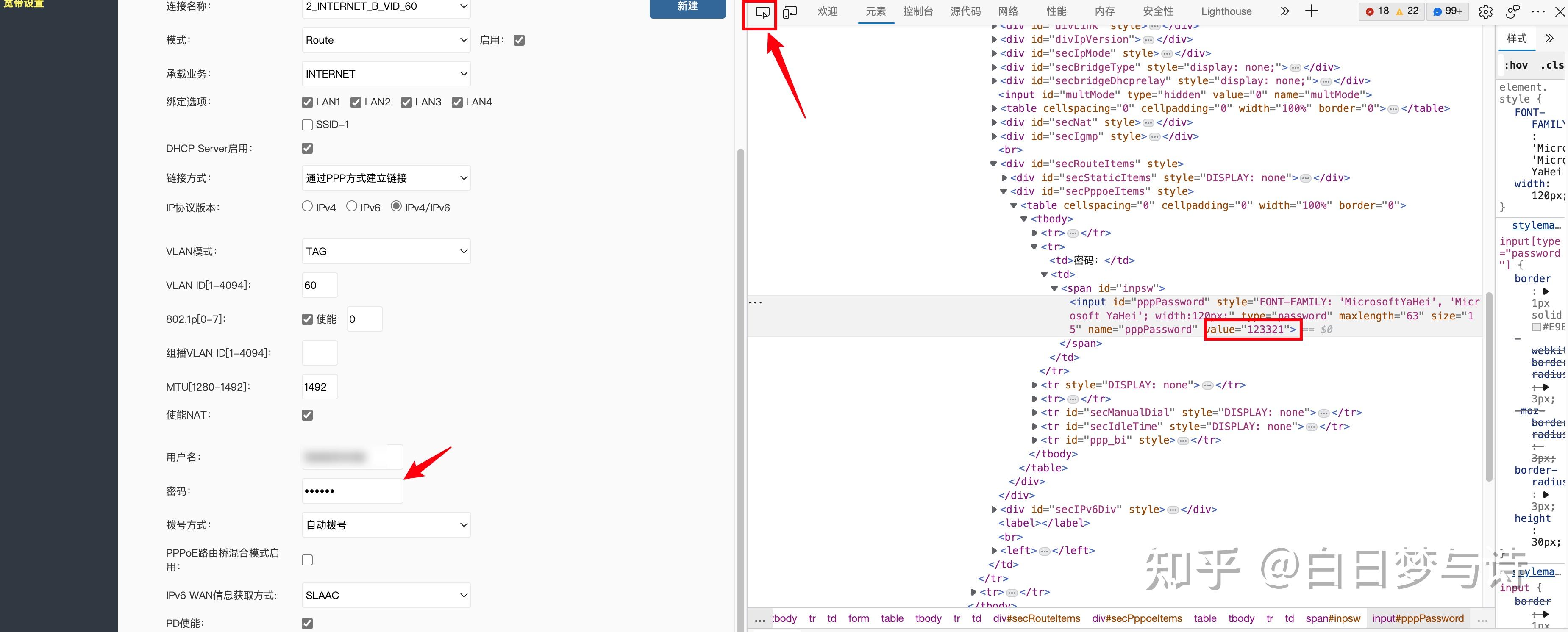Show more DevTools tabs chevron
1568x632 pixels.
[x=1284, y=11]
